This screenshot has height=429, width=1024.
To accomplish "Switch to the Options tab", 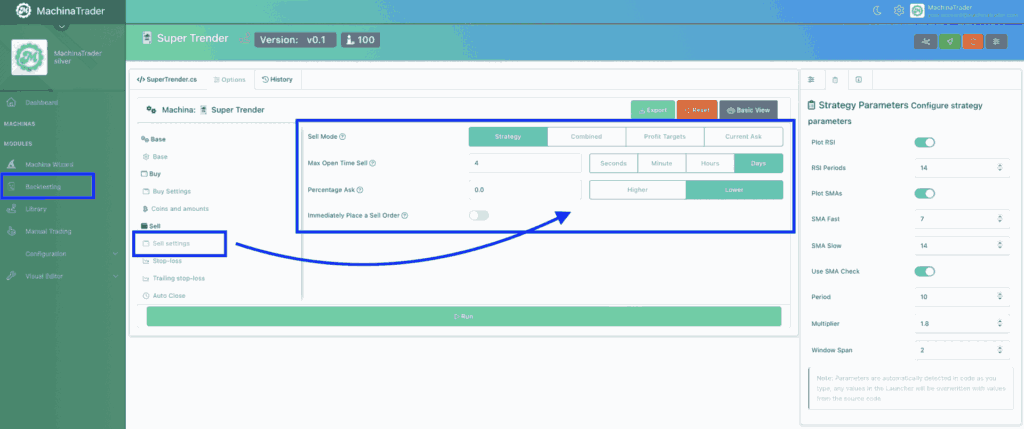I will coord(229,80).
